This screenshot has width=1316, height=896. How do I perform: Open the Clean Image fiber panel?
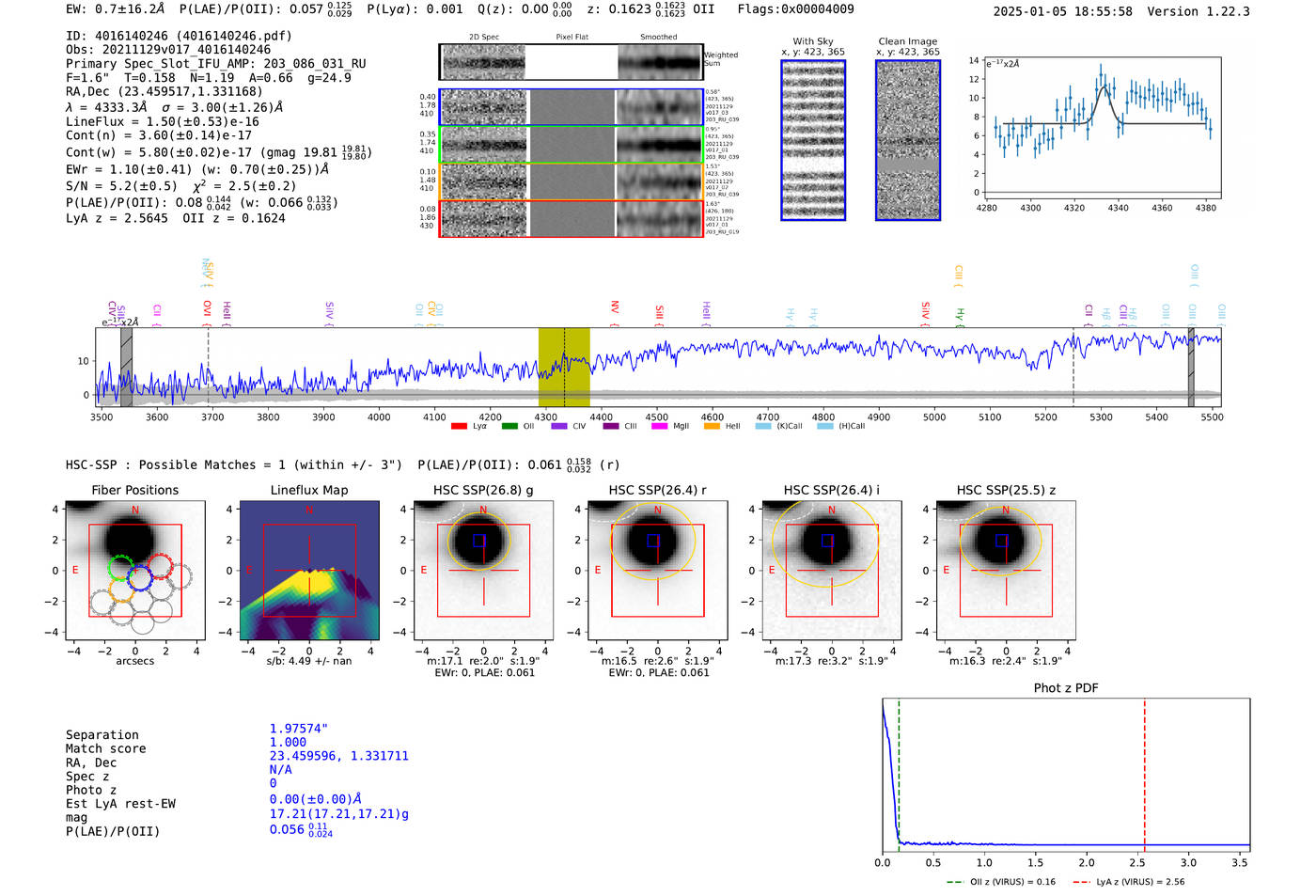[x=908, y=140]
